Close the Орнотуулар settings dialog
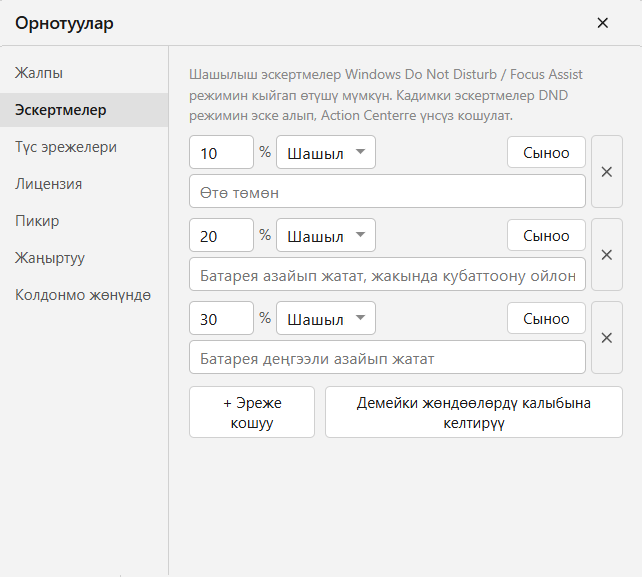The image size is (642, 577). 602,23
